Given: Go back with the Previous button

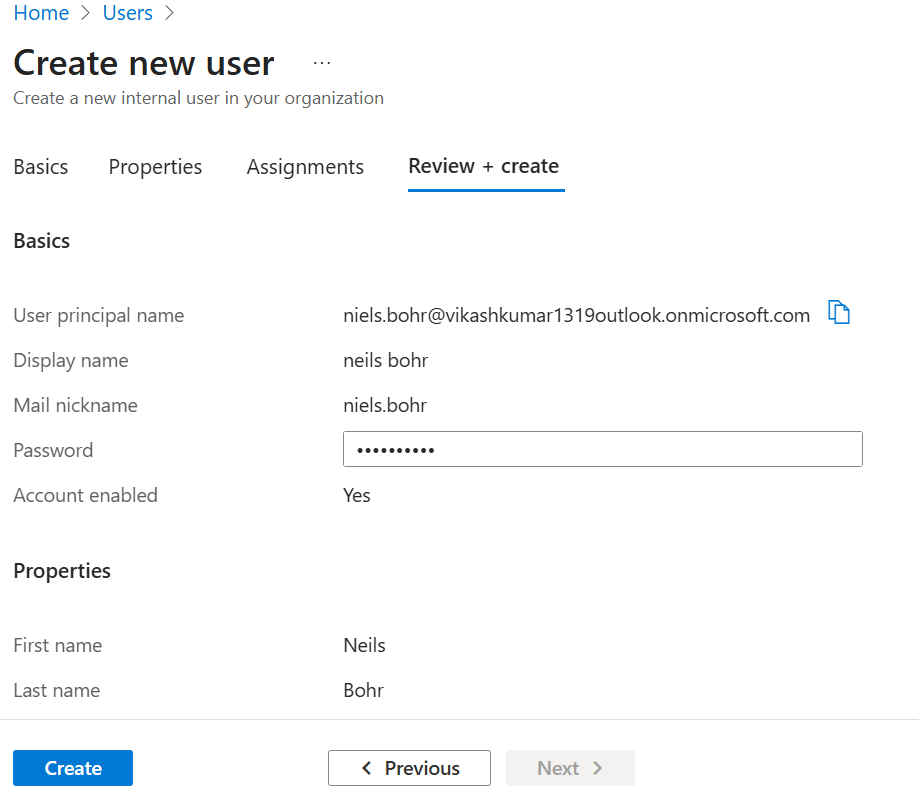Looking at the screenshot, I should (x=409, y=768).
